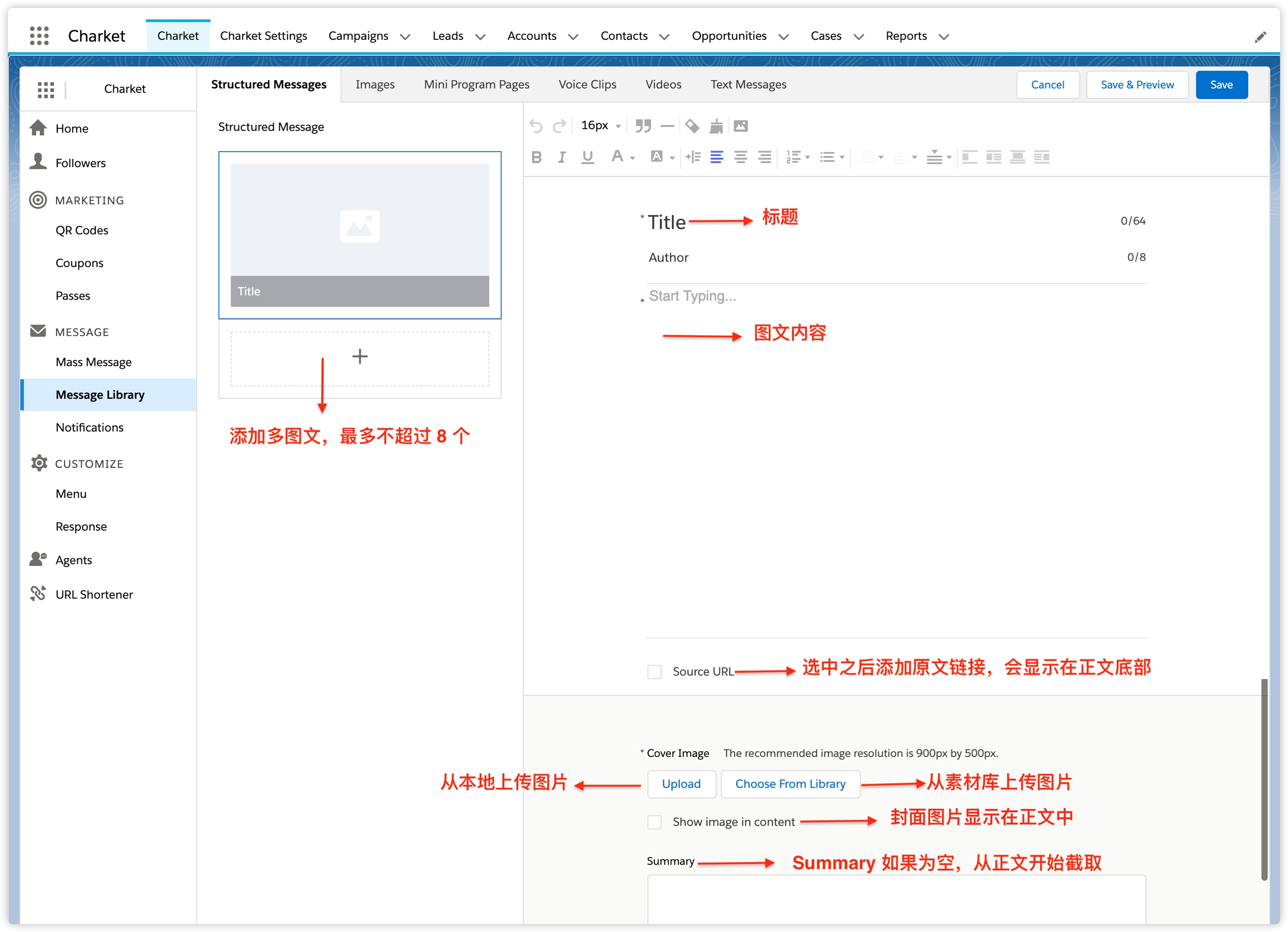Insert a horizontal rule line

click(667, 126)
